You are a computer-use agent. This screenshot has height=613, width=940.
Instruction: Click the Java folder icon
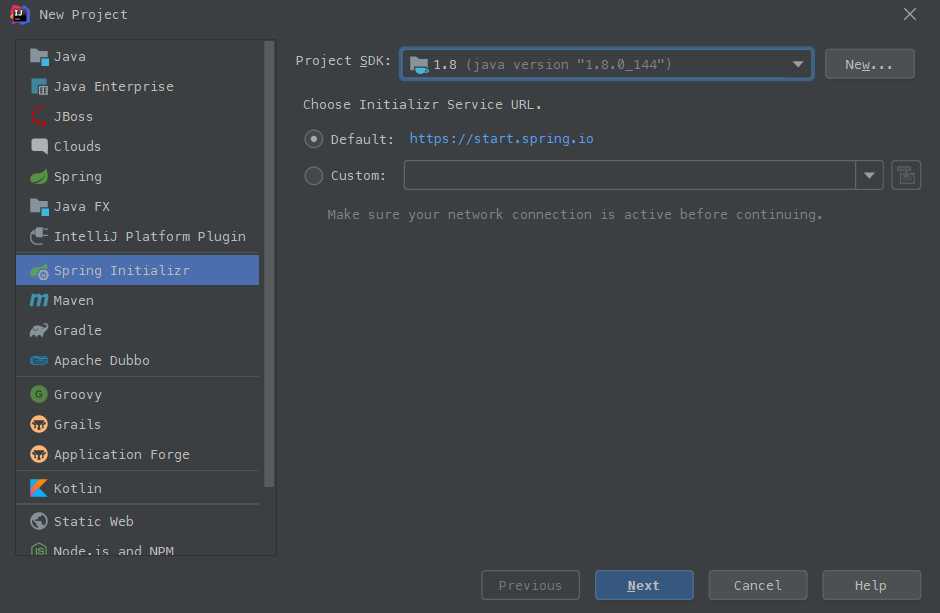(x=39, y=57)
